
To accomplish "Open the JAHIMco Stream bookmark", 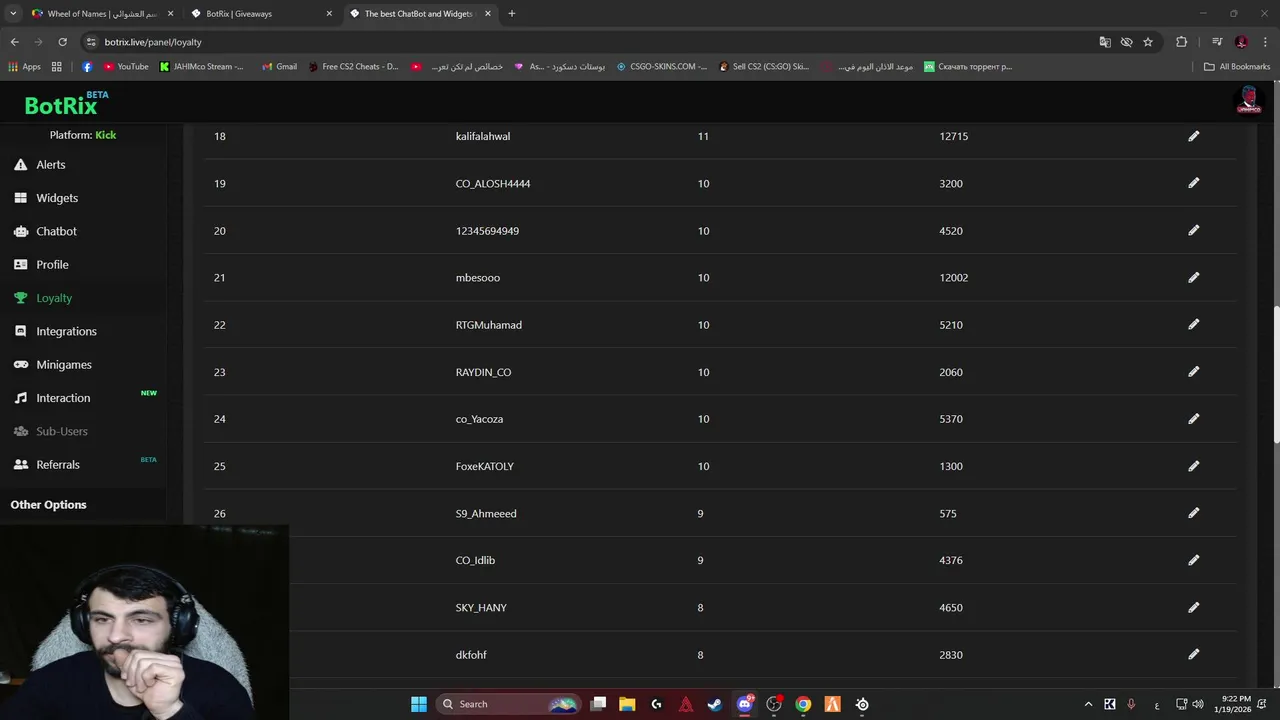I will click(x=202, y=67).
